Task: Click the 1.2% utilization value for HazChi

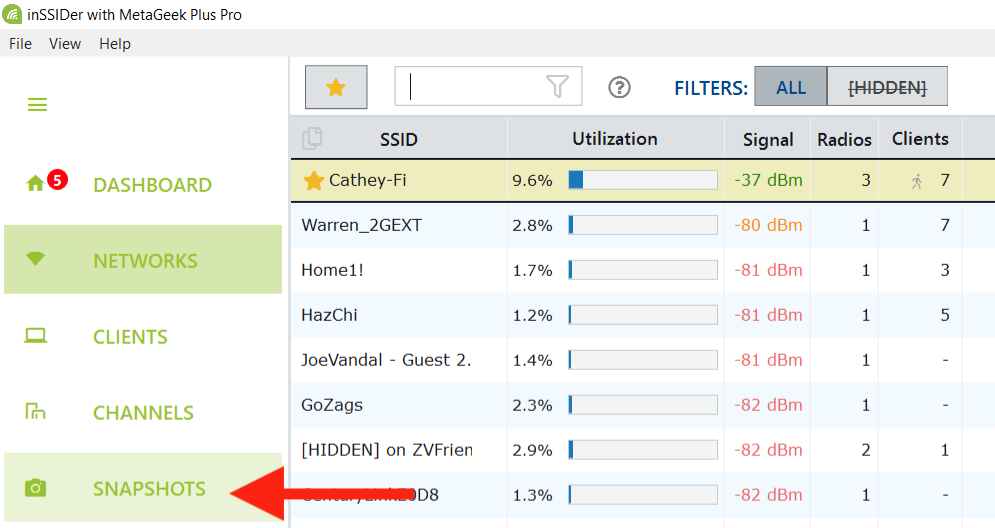Action: (532, 315)
